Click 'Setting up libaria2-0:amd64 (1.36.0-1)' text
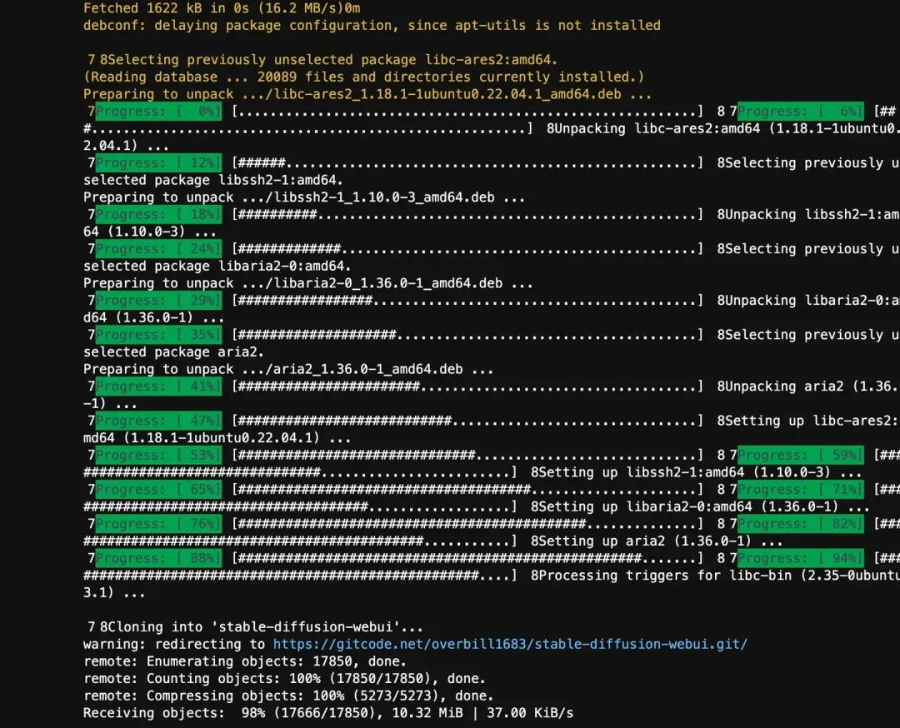 (688, 507)
